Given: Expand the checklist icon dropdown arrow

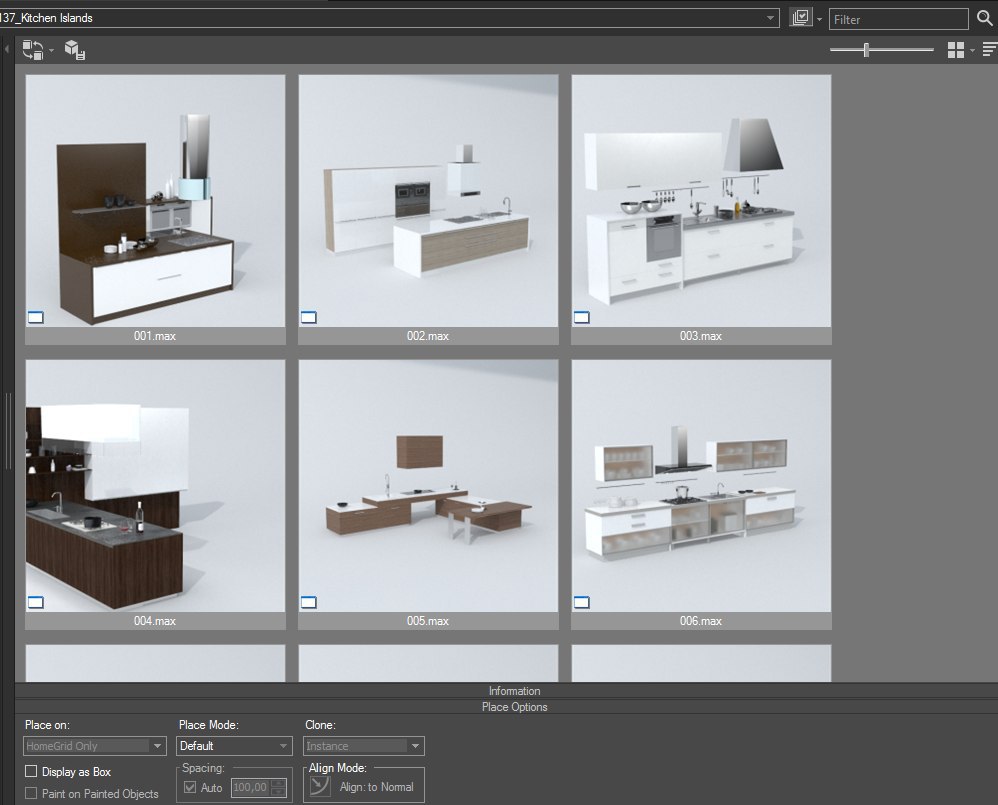Looking at the screenshot, I should (819, 20).
